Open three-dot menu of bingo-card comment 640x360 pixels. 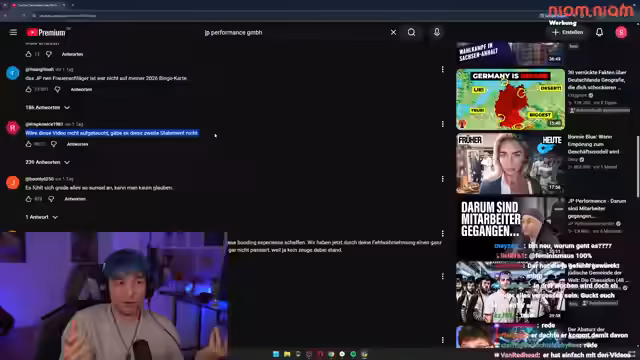pos(442,69)
